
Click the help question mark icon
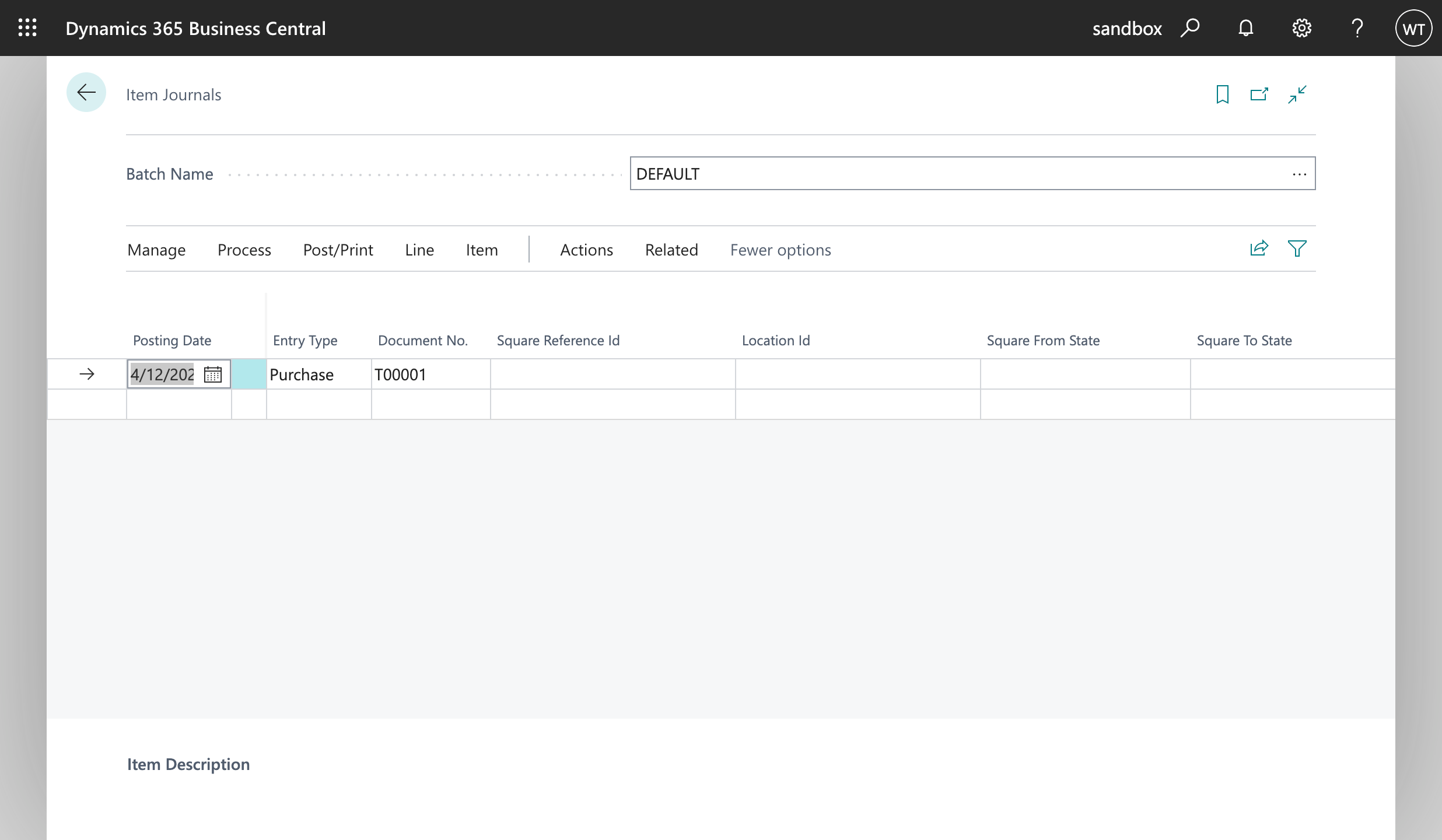coord(1357,28)
